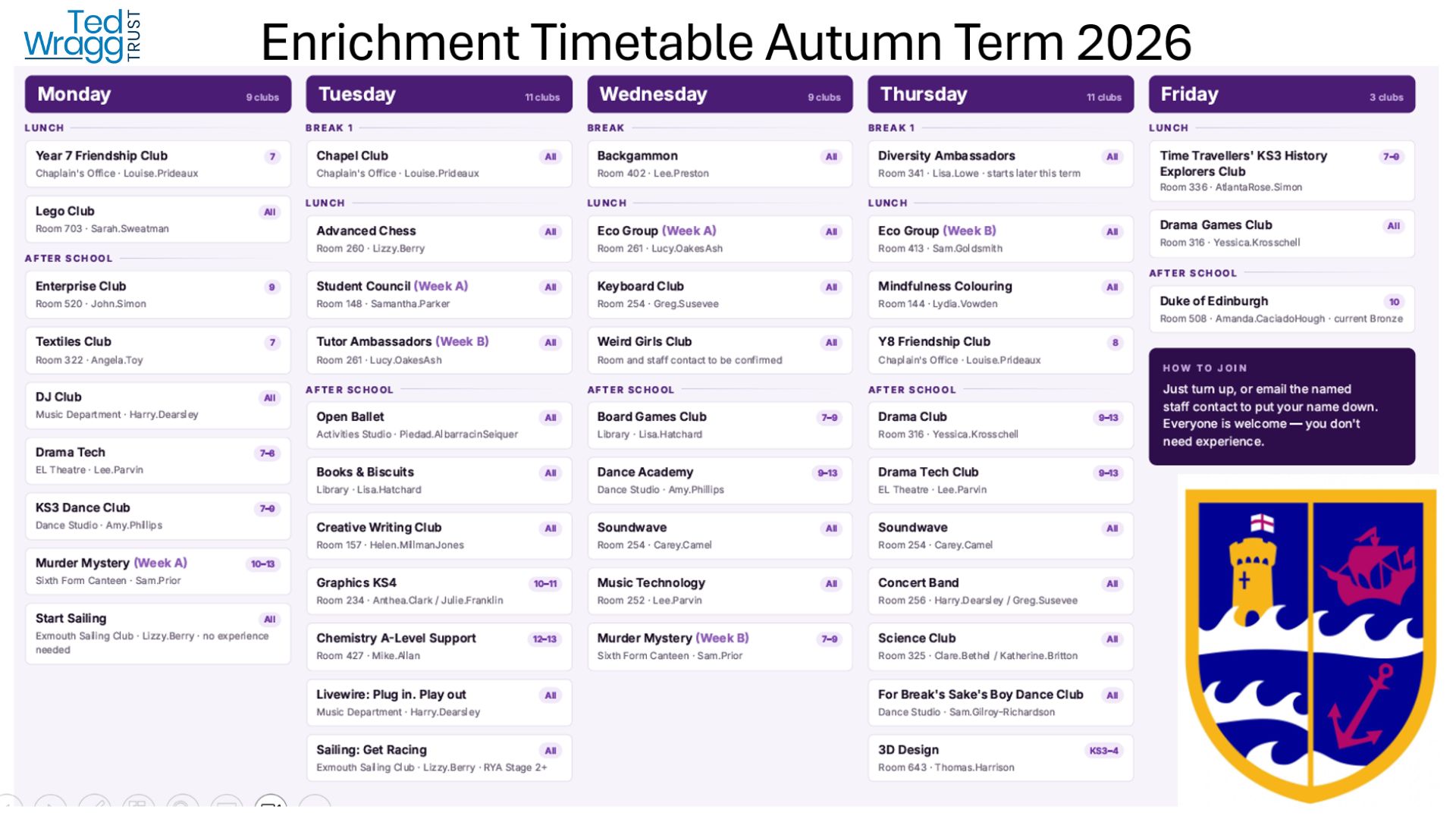Select the Friday column header

click(1282, 94)
